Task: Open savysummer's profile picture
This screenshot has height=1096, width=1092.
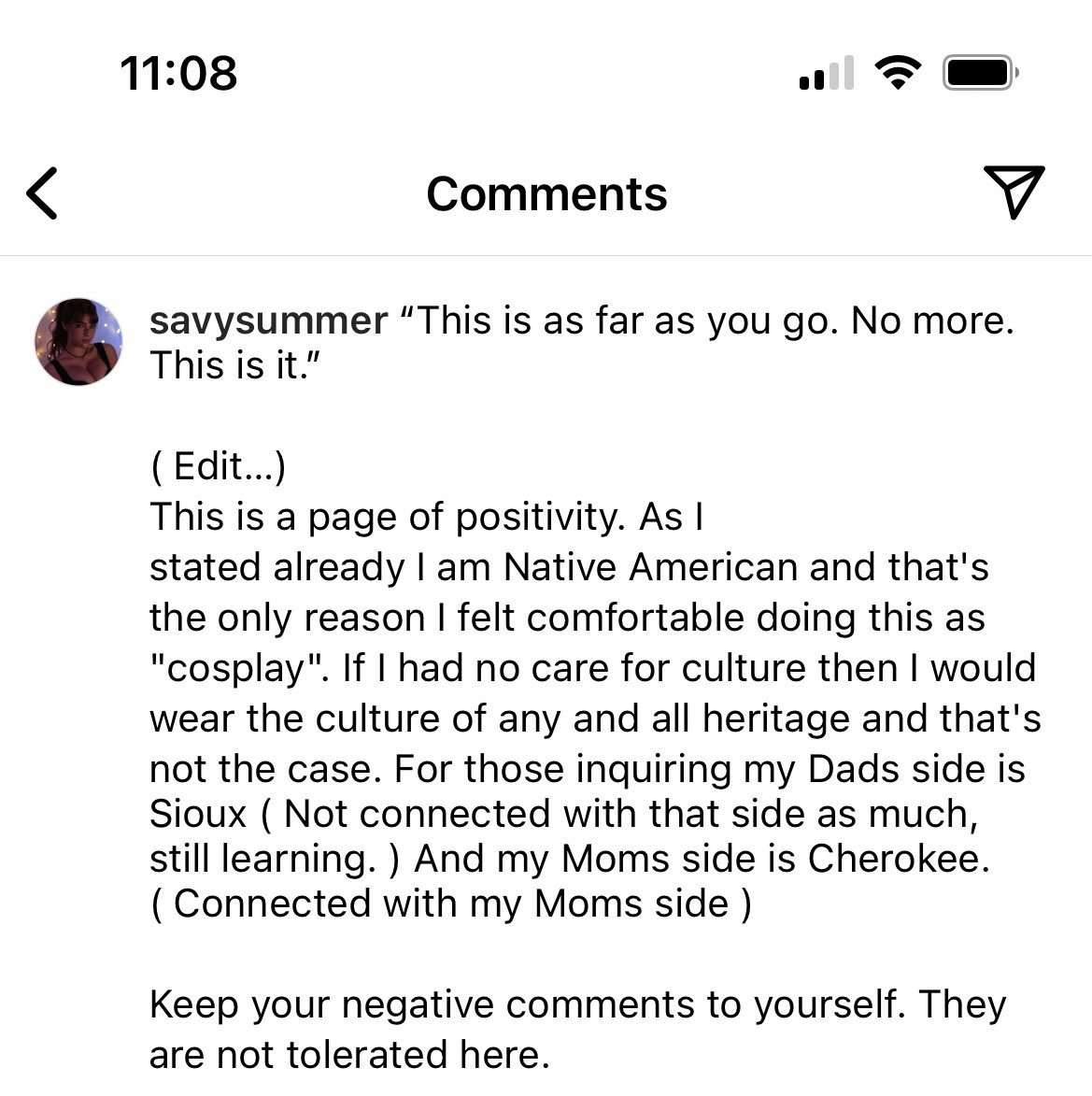Action: (x=78, y=342)
